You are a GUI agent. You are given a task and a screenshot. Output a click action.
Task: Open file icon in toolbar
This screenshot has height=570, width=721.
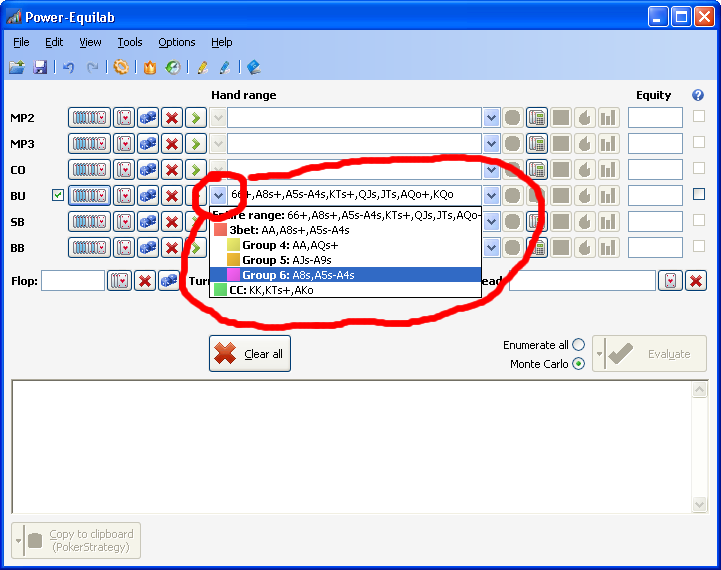coord(17,68)
